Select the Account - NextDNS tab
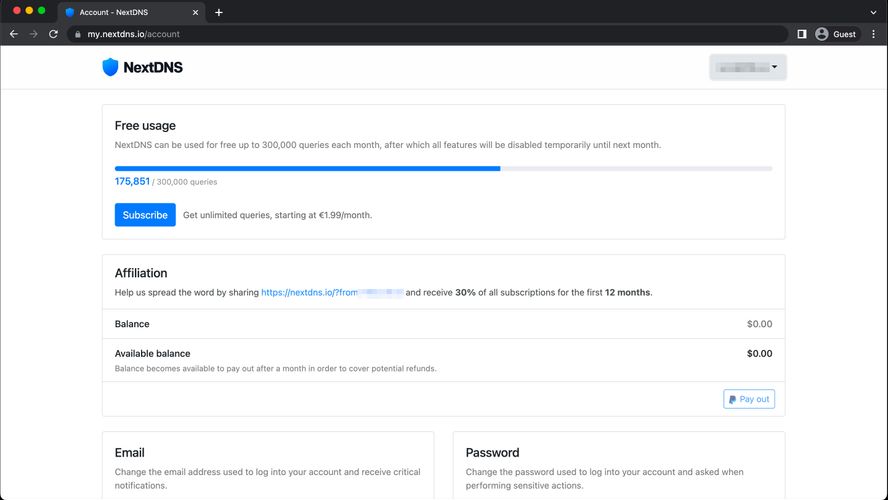 pyautogui.click(x=131, y=12)
